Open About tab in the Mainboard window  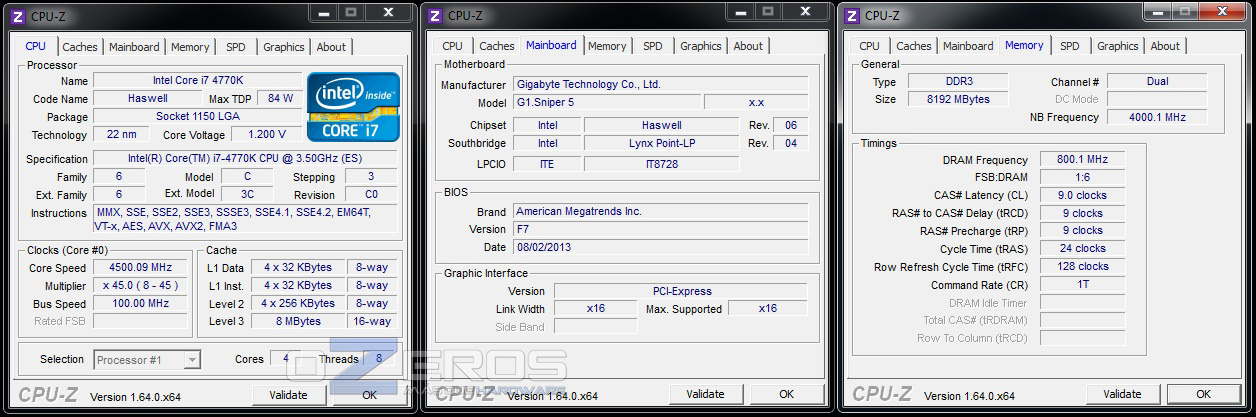click(x=748, y=46)
